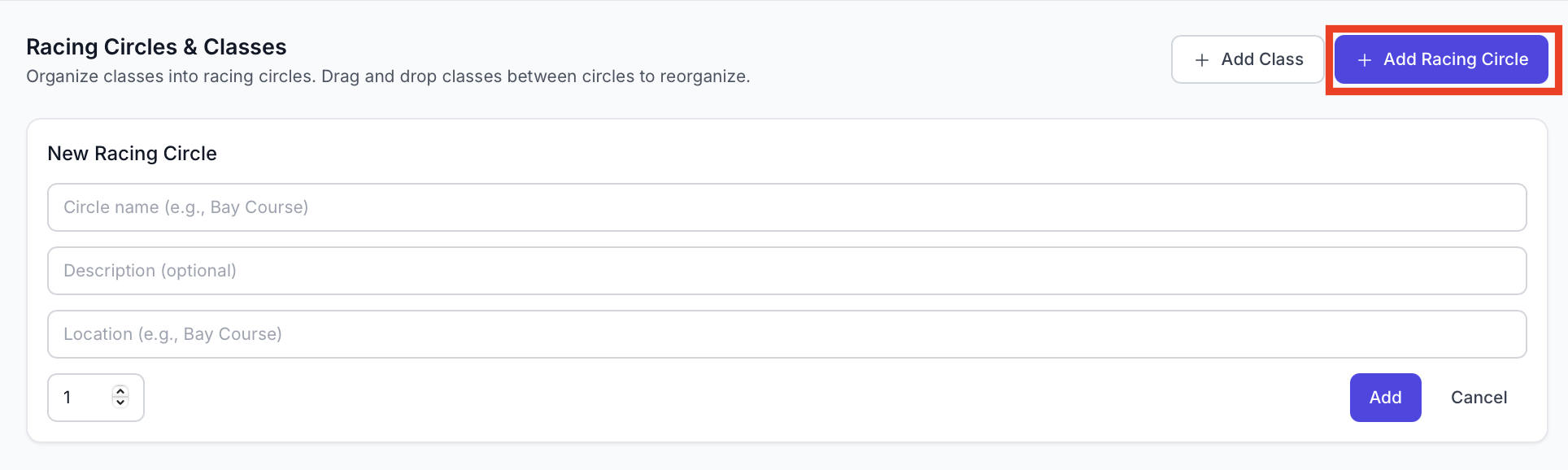Image resolution: width=1568 pixels, height=470 pixels.
Task: Click the Bay Course location placeholder
Action: click(x=172, y=333)
